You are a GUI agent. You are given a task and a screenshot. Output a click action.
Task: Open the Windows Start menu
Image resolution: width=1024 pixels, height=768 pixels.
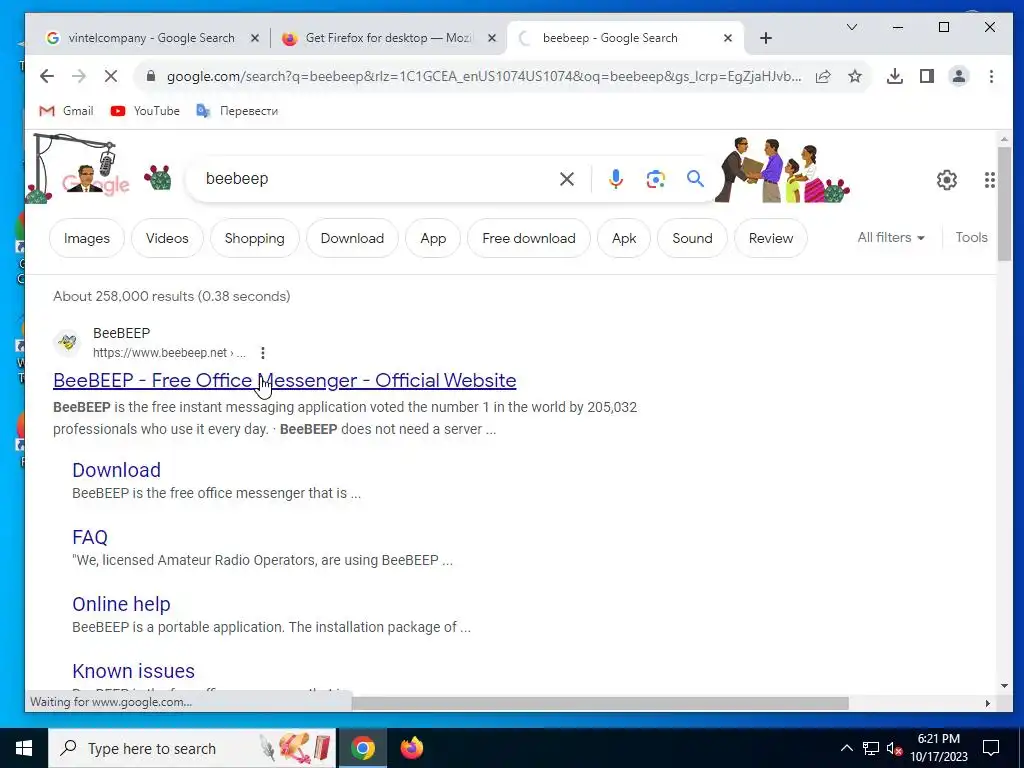(x=24, y=748)
